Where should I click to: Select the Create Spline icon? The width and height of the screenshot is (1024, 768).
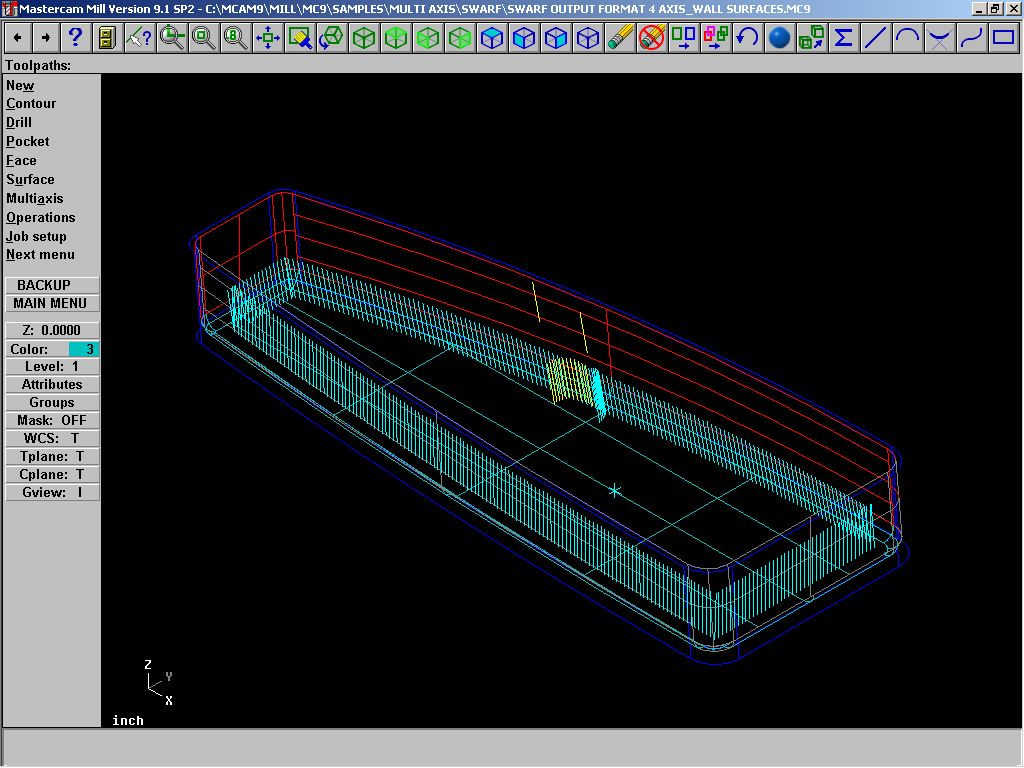tap(972, 38)
